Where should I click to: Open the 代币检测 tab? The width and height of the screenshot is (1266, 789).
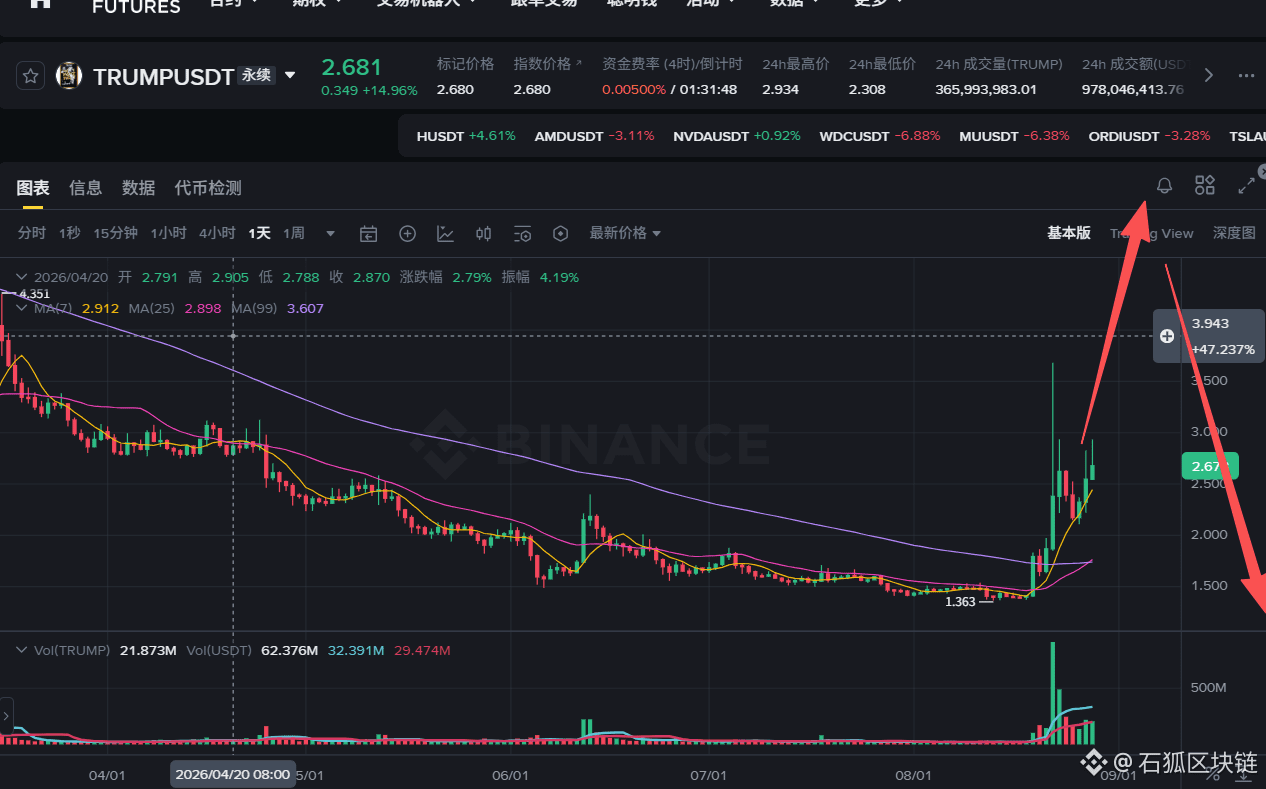[x=208, y=188]
